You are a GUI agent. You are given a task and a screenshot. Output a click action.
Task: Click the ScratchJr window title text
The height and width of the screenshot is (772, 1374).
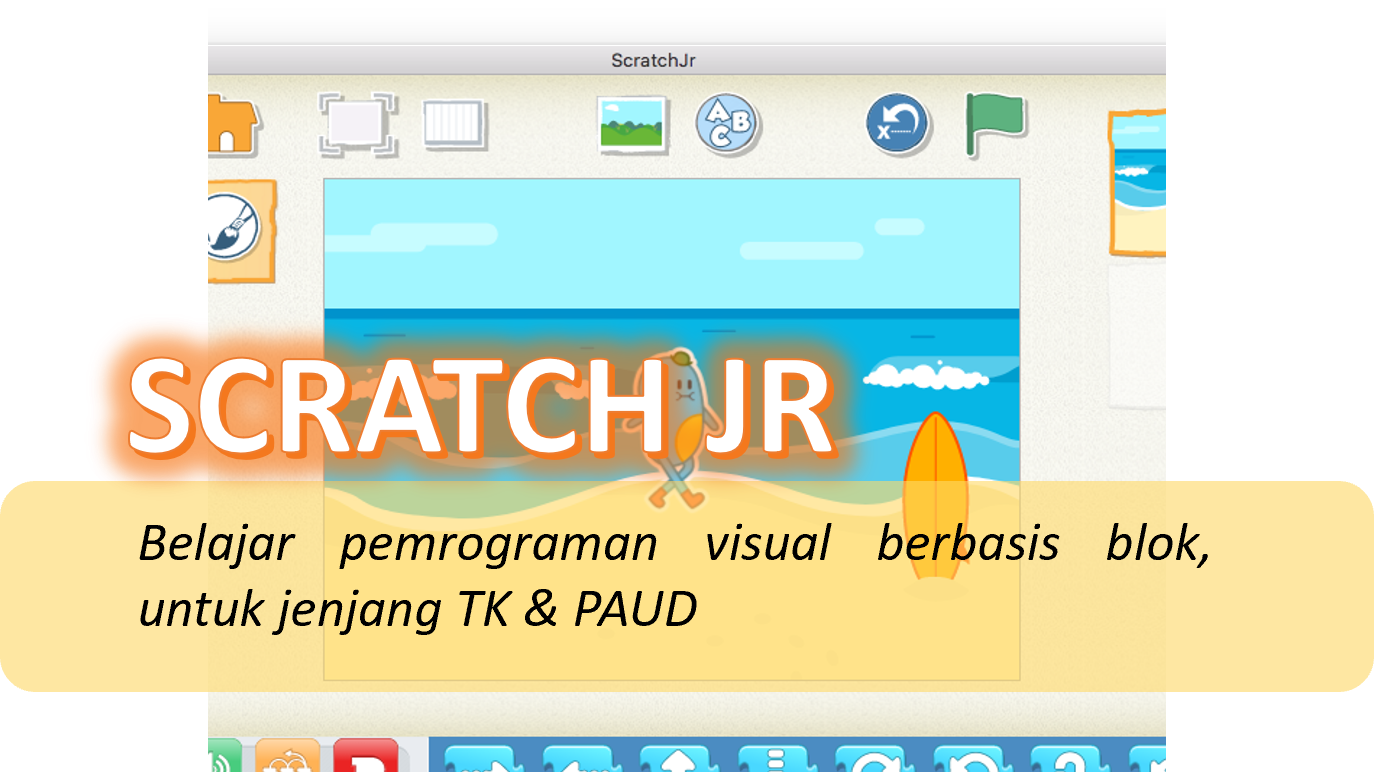[653, 61]
